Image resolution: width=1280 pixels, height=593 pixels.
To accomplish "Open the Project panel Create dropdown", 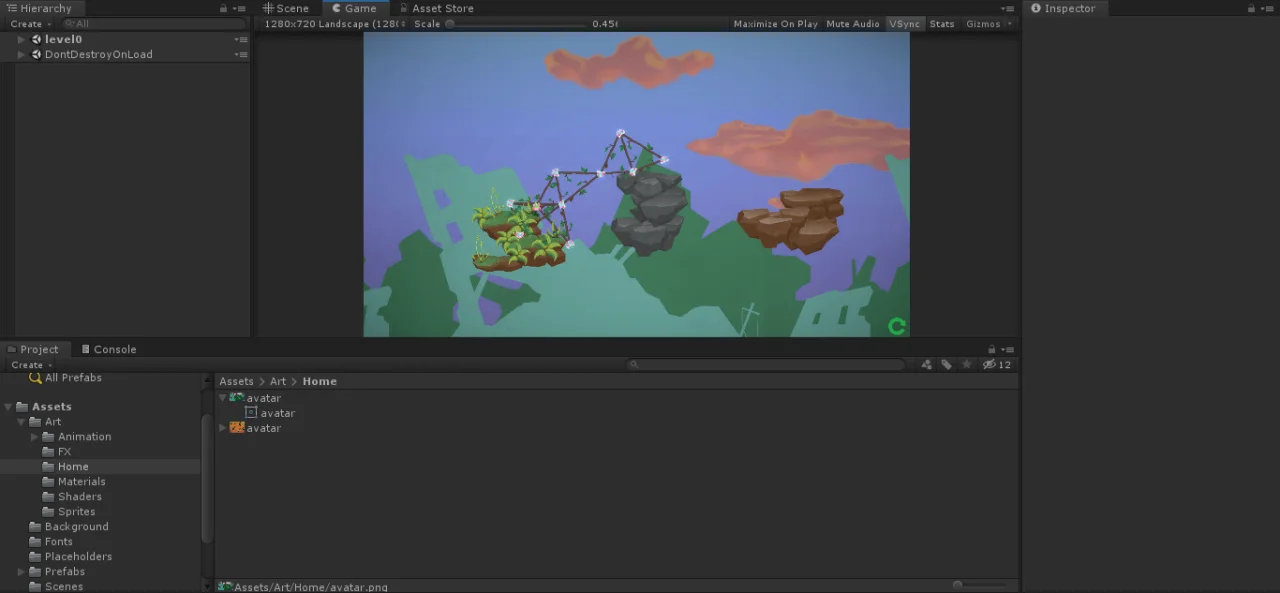I will pyautogui.click(x=31, y=365).
